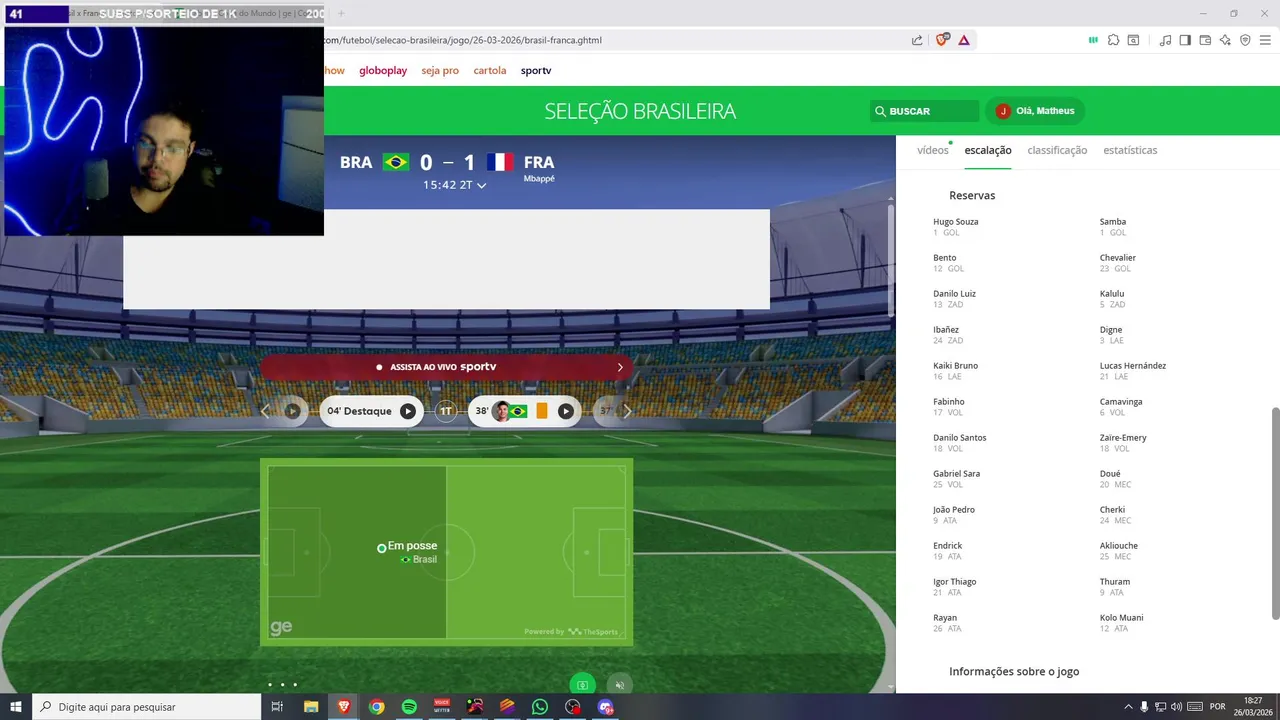1280x720 pixels.
Task: Click the taskbar volume speaker icon
Action: (x=1176, y=707)
